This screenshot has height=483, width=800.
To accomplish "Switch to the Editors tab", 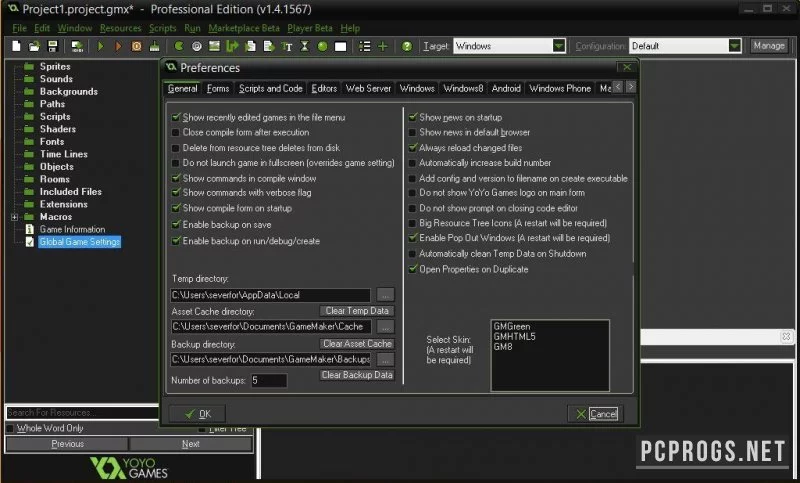I will coord(324,88).
